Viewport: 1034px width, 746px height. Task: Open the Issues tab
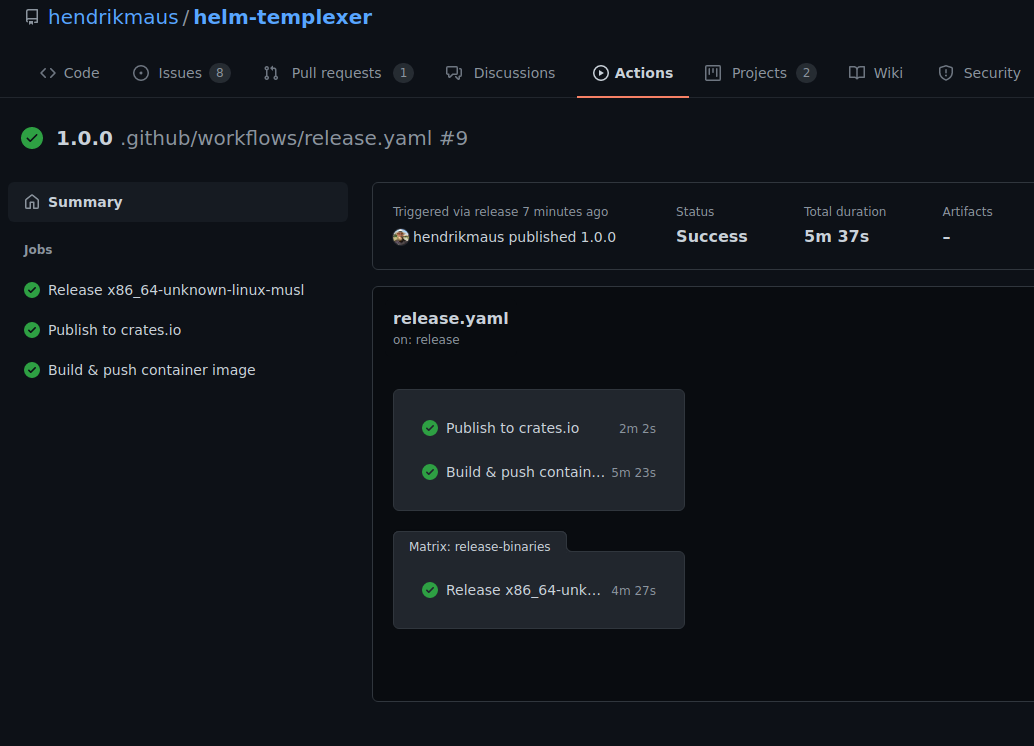click(181, 73)
